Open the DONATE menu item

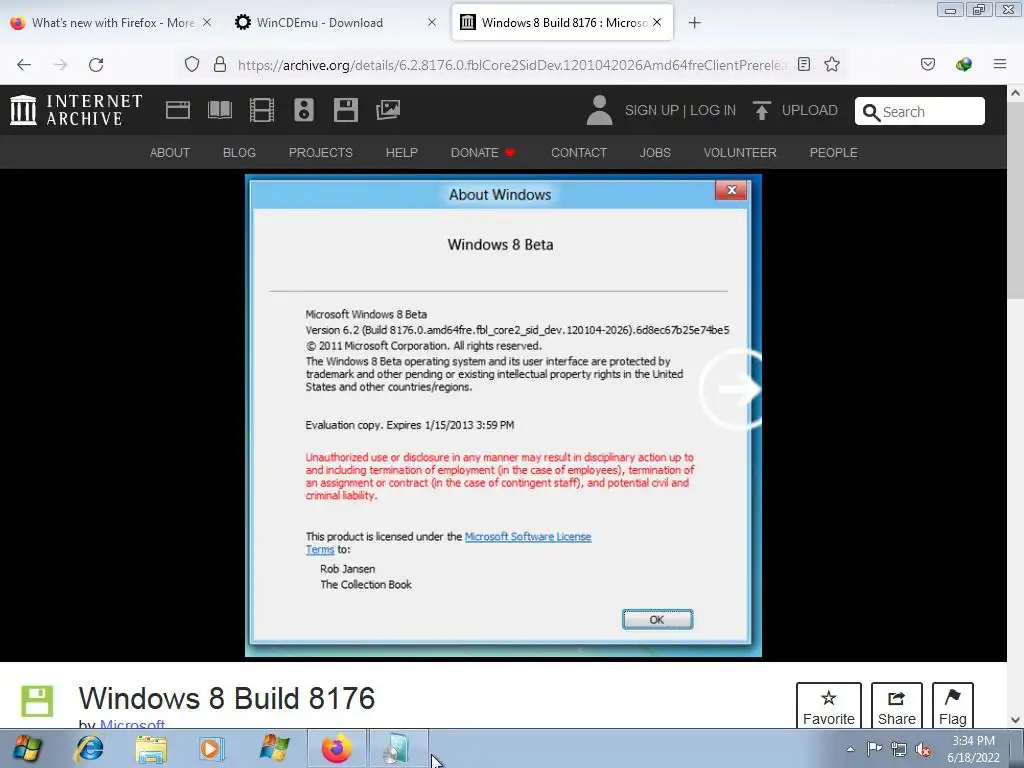point(483,153)
